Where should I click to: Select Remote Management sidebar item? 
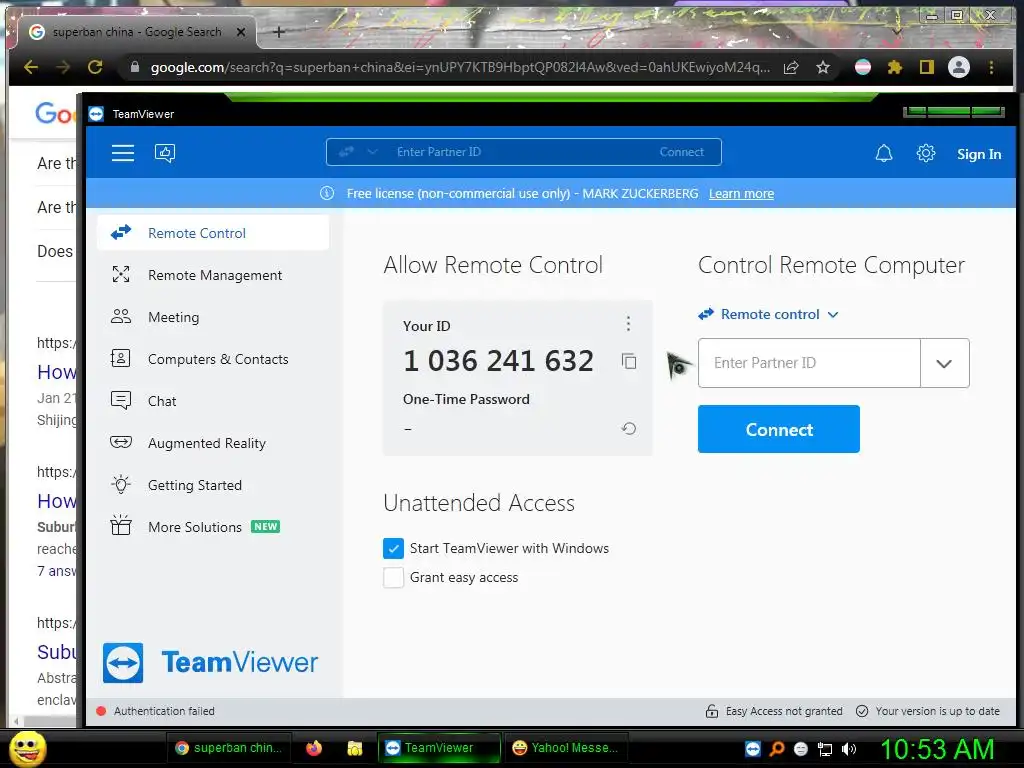pyautogui.click(x=213, y=275)
